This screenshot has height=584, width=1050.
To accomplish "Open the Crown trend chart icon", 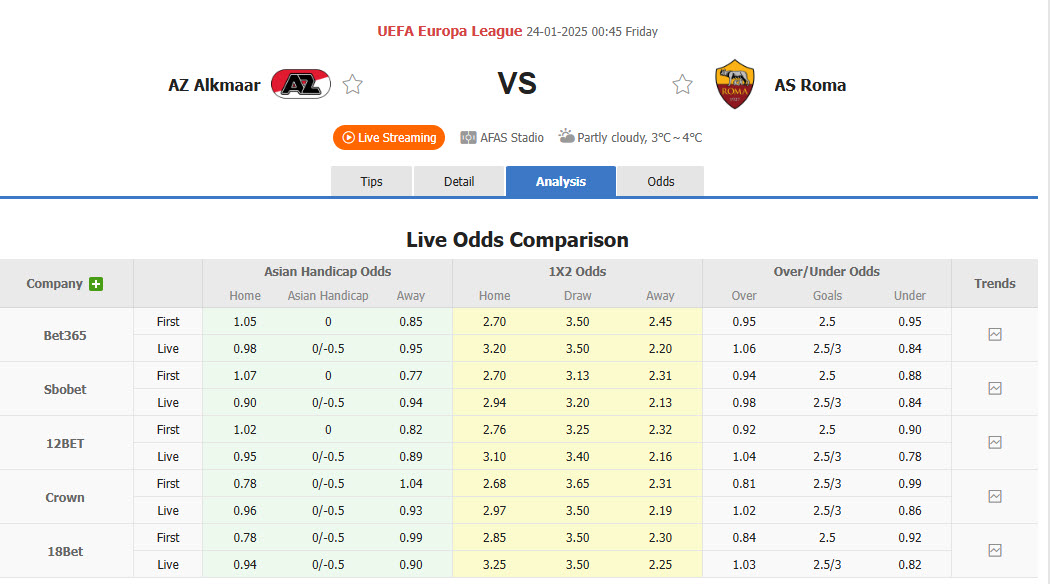I will [995, 497].
